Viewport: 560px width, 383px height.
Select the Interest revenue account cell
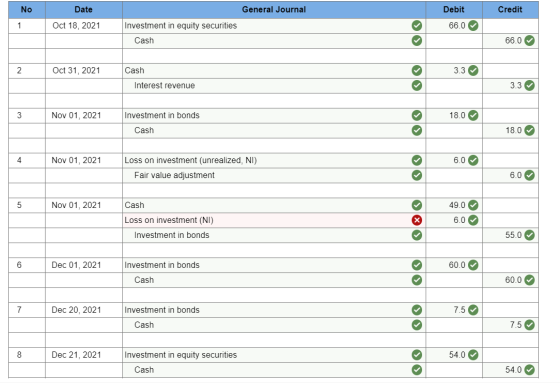[x=274, y=85]
